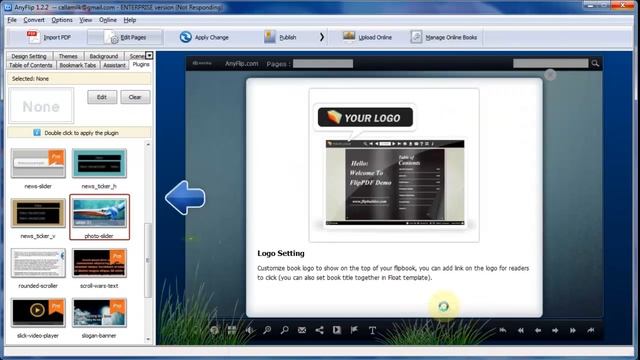The width and height of the screenshot is (640, 360).
Task: Select the news_ticker_h plugin thumbnail
Action: pyautogui.click(x=99, y=164)
